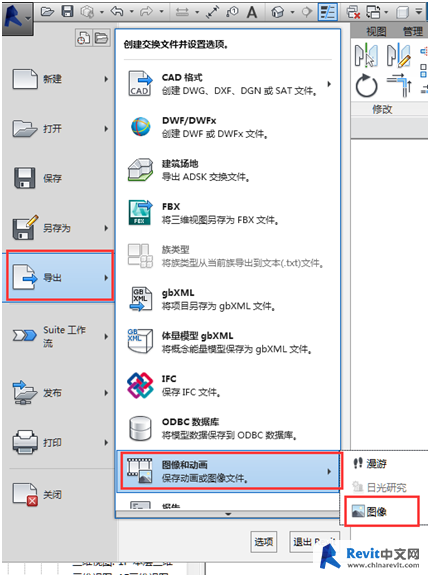Switch to open documents view icon
This screenshot has height=577, width=430.
click(x=101, y=38)
